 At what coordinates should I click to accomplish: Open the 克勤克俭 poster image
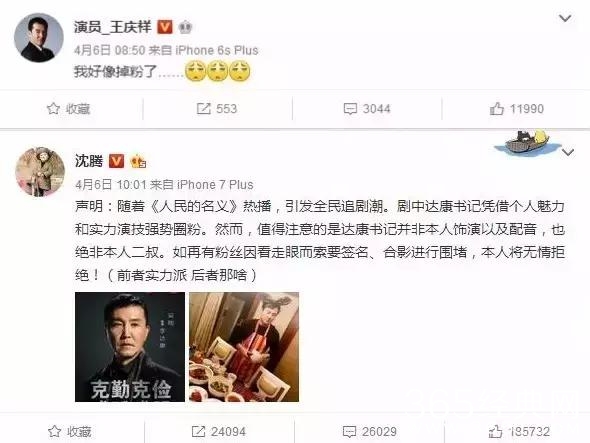tap(130, 347)
